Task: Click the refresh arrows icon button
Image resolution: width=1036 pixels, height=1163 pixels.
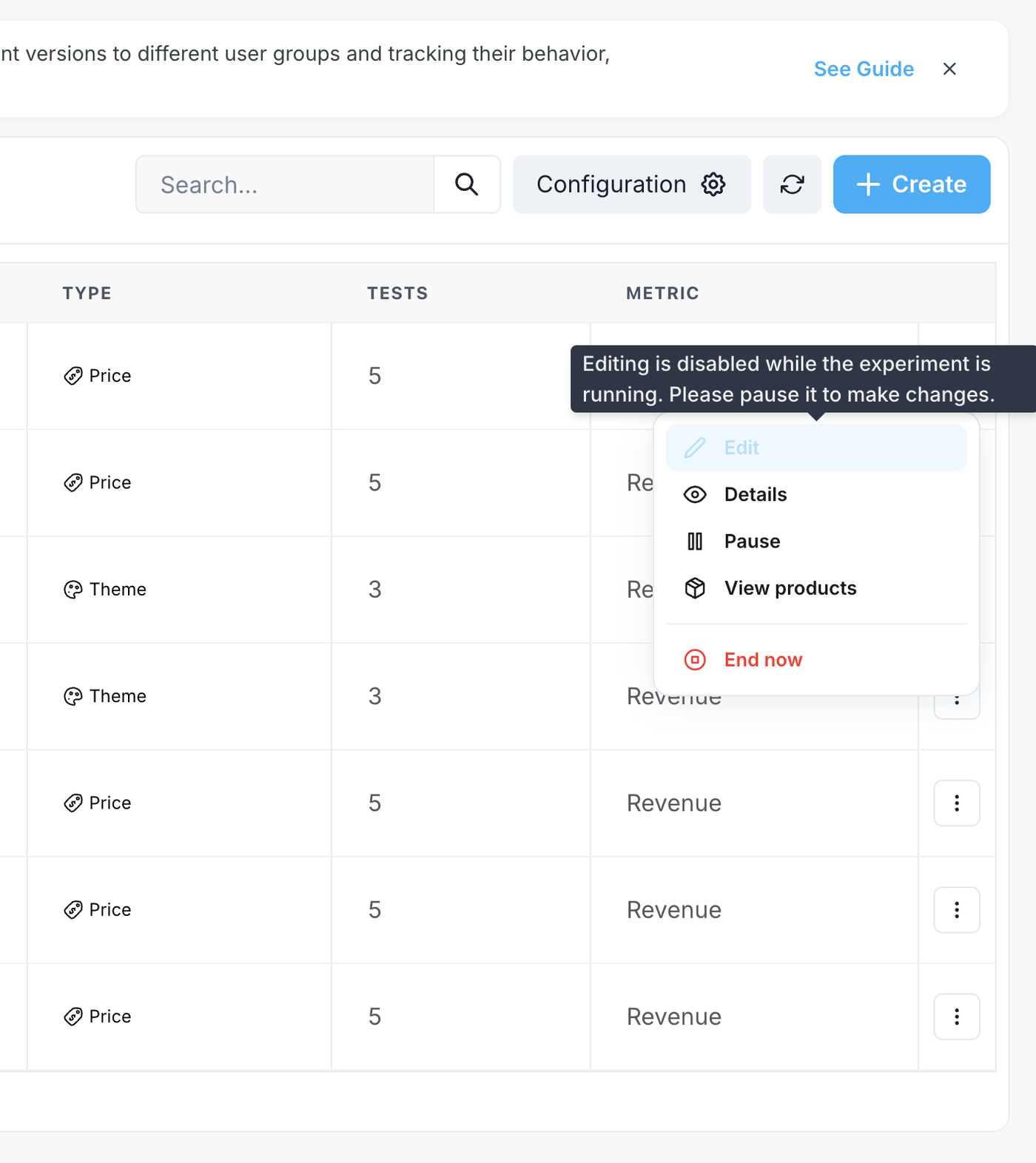Action: tap(792, 184)
